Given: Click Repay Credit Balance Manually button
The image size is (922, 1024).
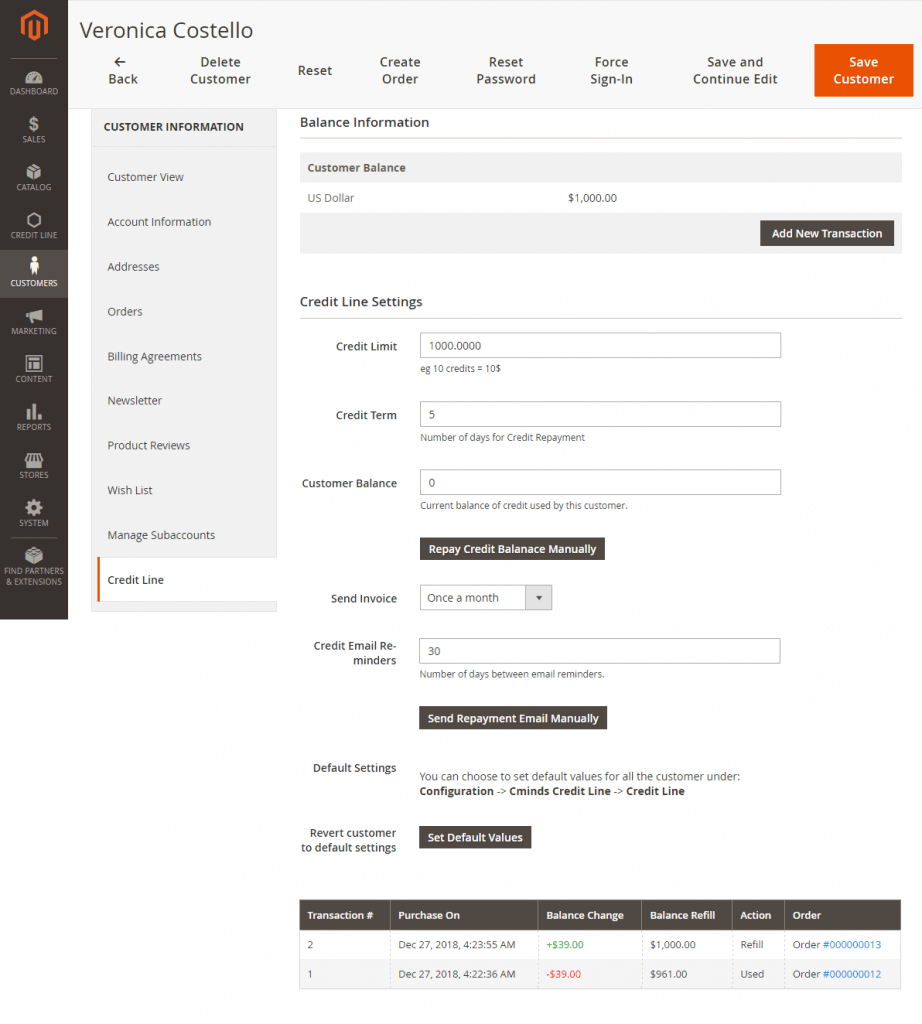Looking at the screenshot, I should [x=512, y=549].
